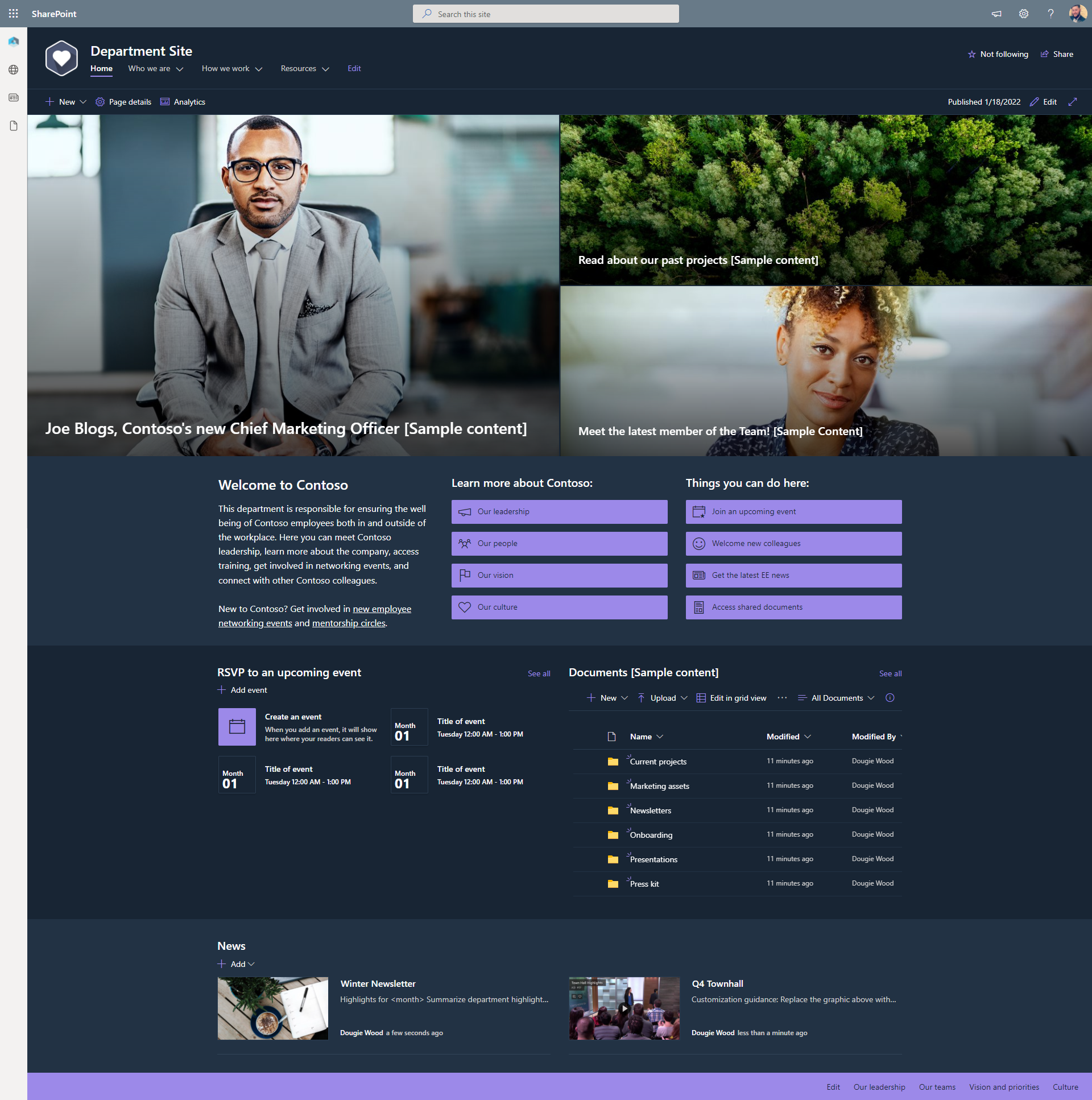This screenshot has width=1092, height=1100.
Task: Open the SharePoint home icon in left rail
Action: (x=14, y=42)
